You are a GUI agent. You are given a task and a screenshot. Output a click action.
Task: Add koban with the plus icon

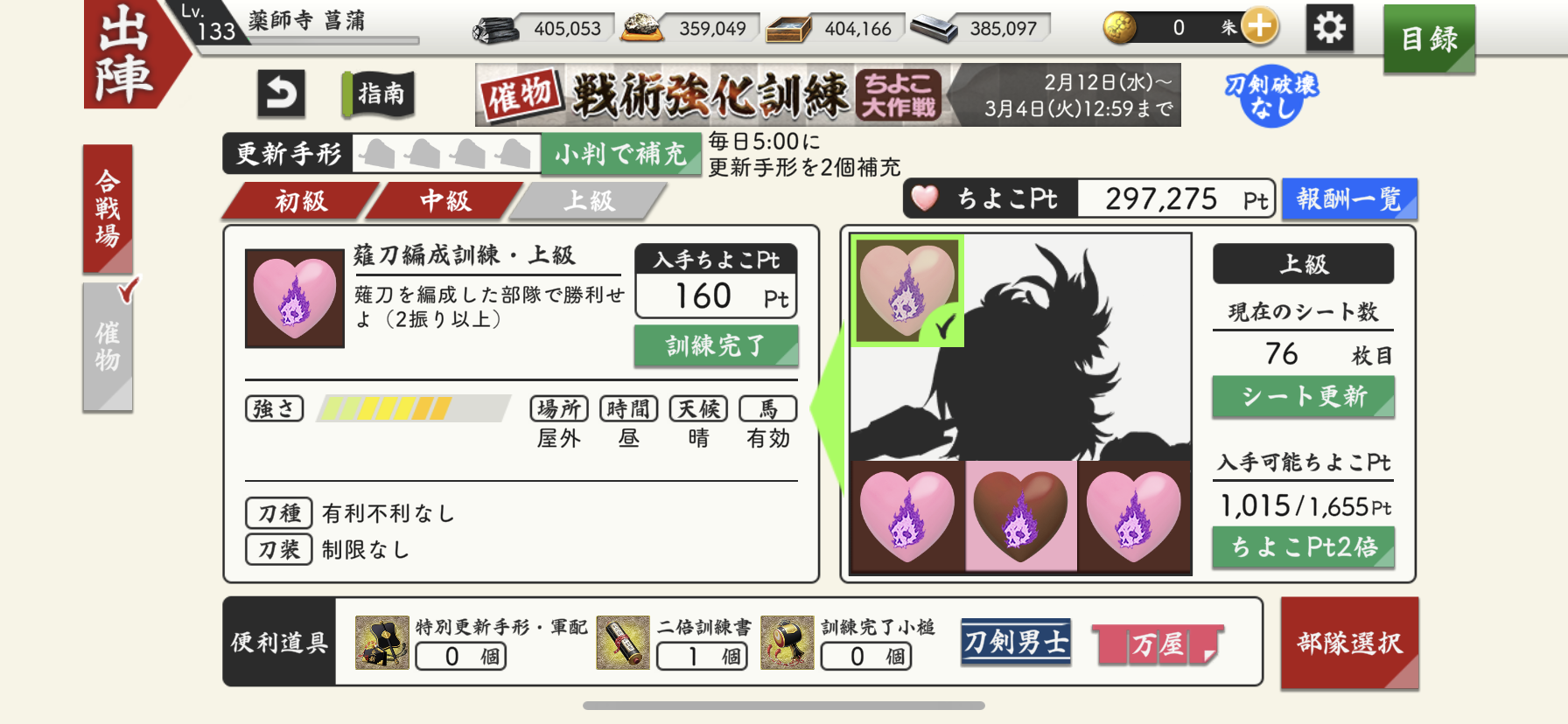pyautogui.click(x=1259, y=26)
